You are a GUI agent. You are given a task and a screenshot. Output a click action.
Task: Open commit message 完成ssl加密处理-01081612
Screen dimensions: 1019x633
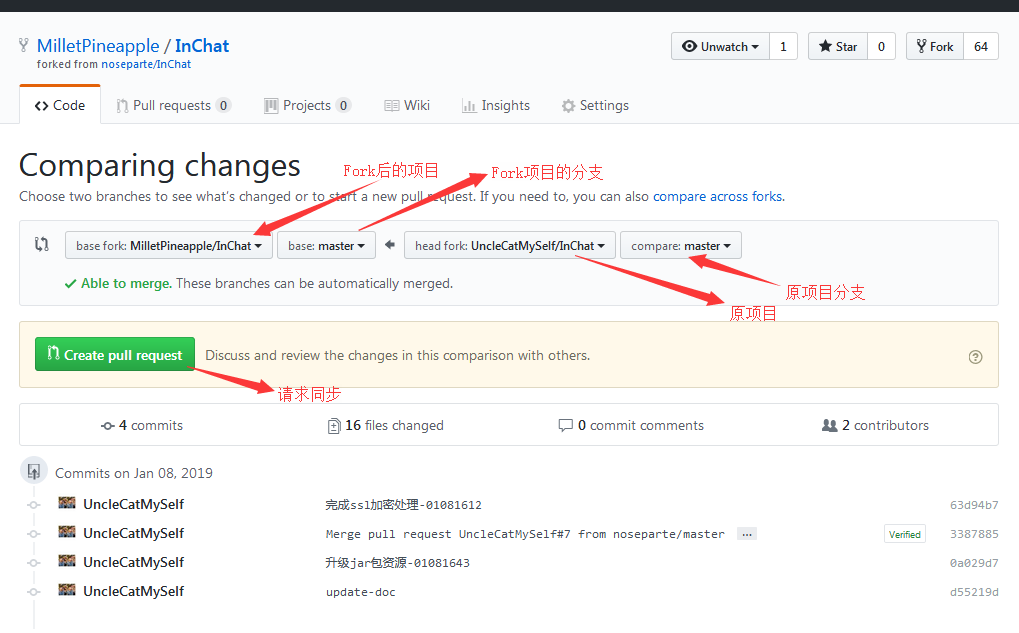coord(404,505)
